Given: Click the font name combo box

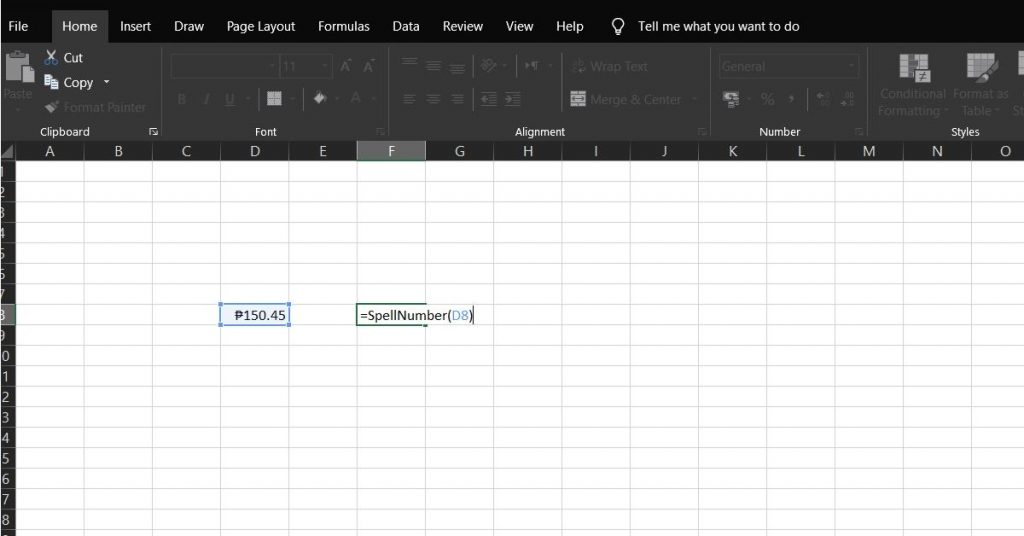Looking at the screenshot, I should point(224,66).
